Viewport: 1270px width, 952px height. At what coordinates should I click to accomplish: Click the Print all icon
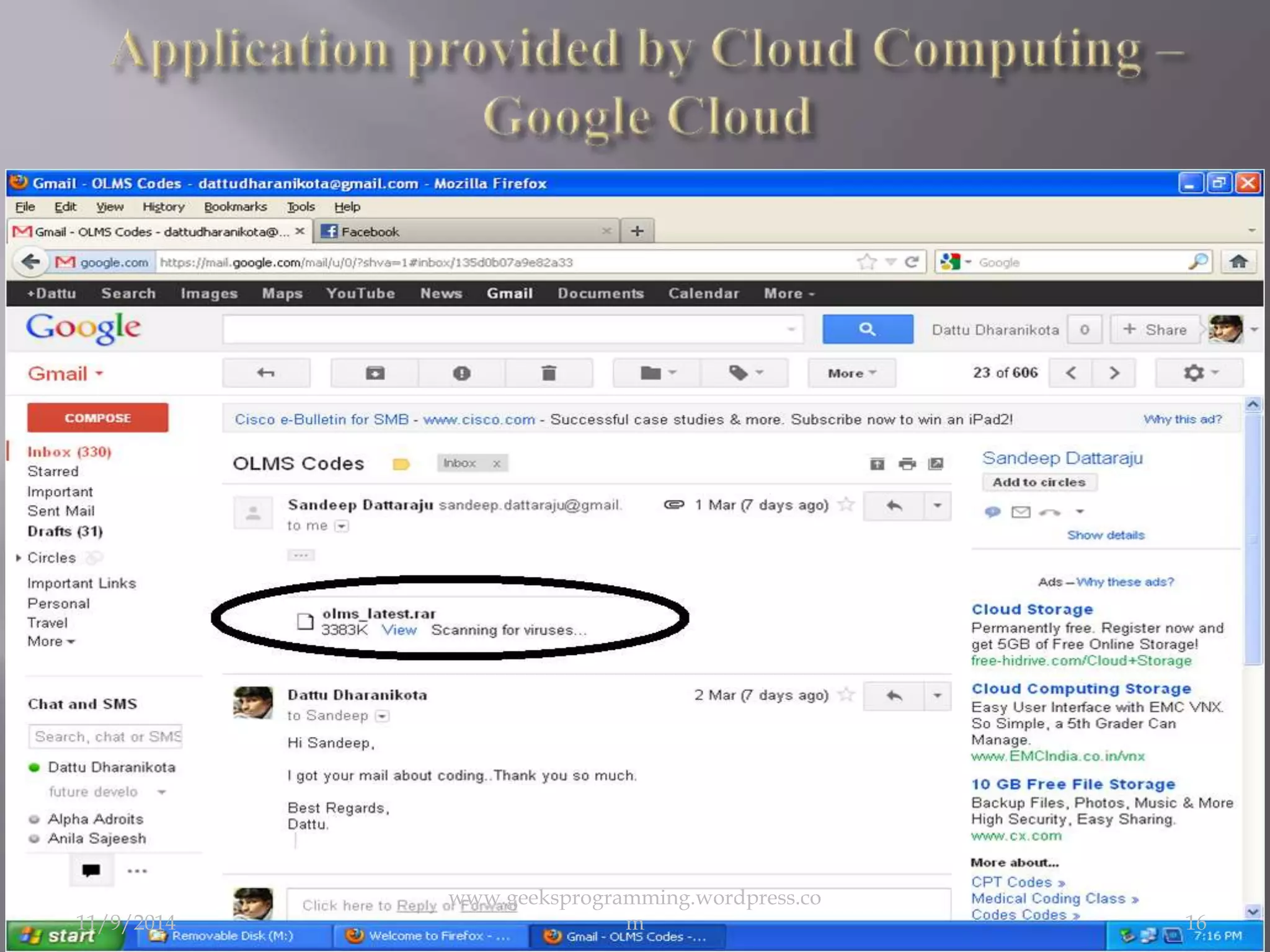coord(907,464)
